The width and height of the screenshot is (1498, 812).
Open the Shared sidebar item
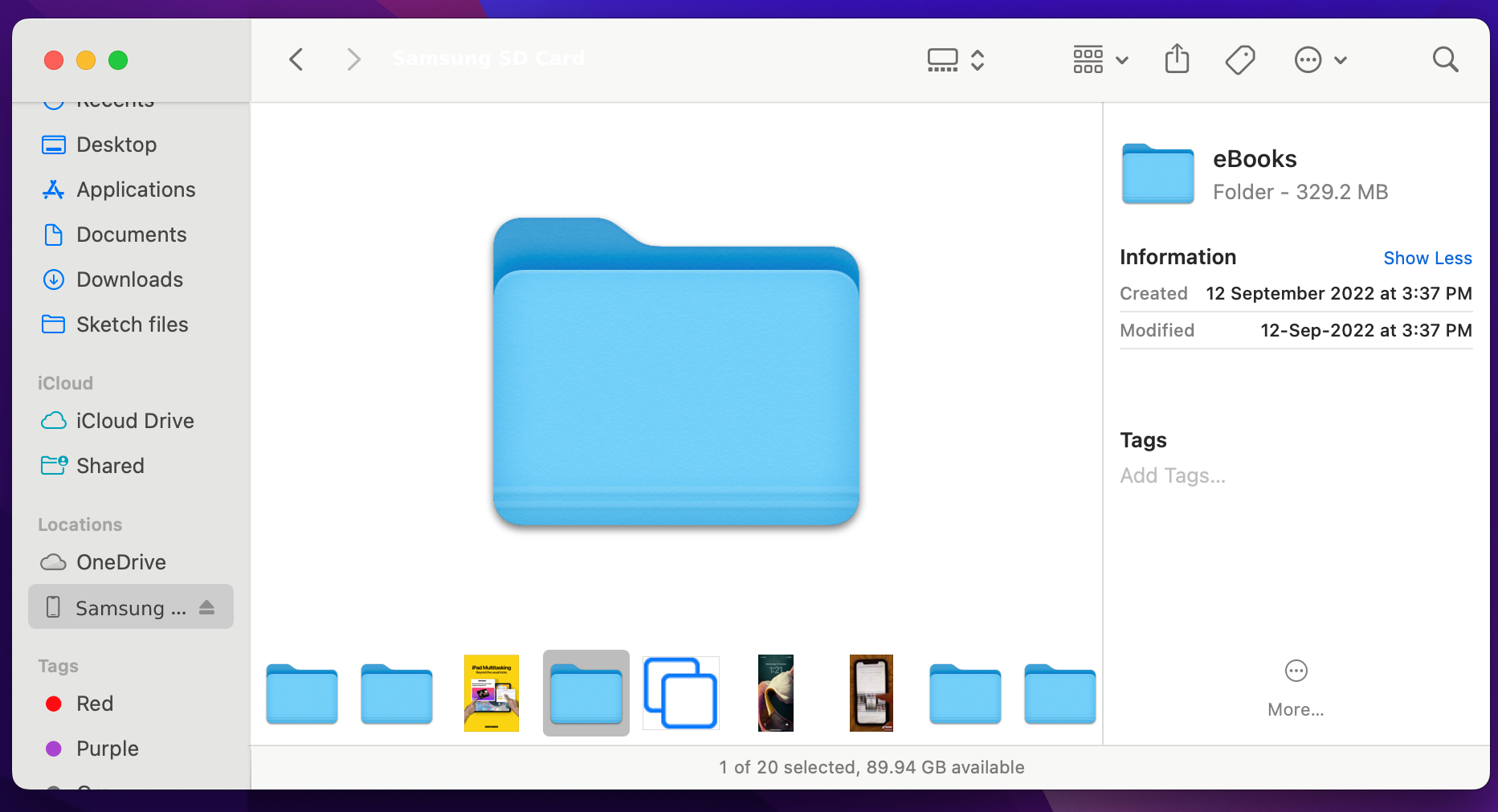click(x=131, y=466)
